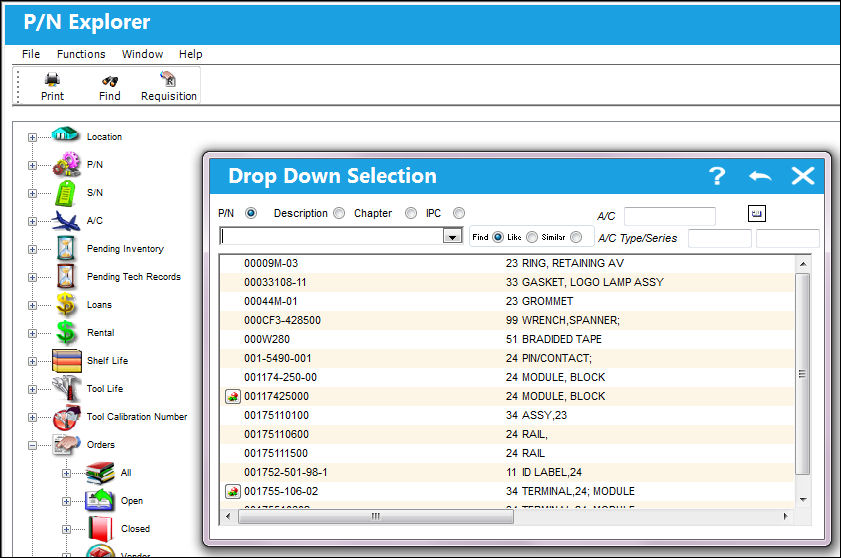Select the Rental green dollar icon
The height and width of the screenshot is (558, 841).
point(66,332)
